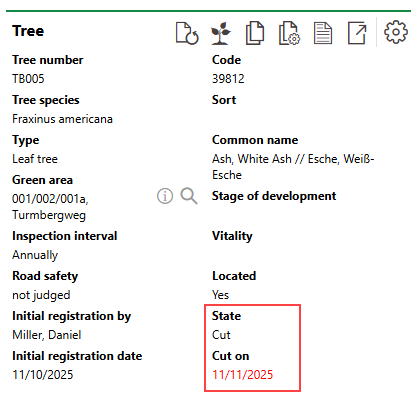
Task: Click the documents with gear icon
Action: pyautogui.click(x=289, y=33)
